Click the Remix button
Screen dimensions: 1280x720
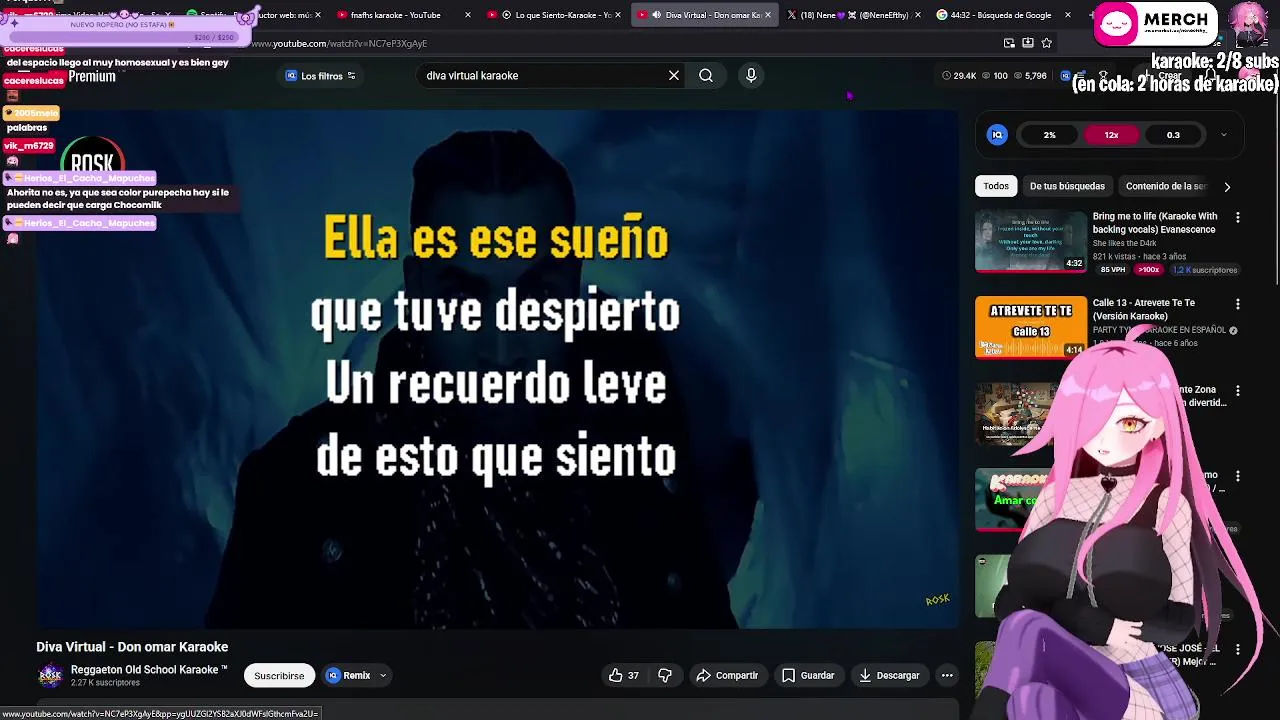348,676
